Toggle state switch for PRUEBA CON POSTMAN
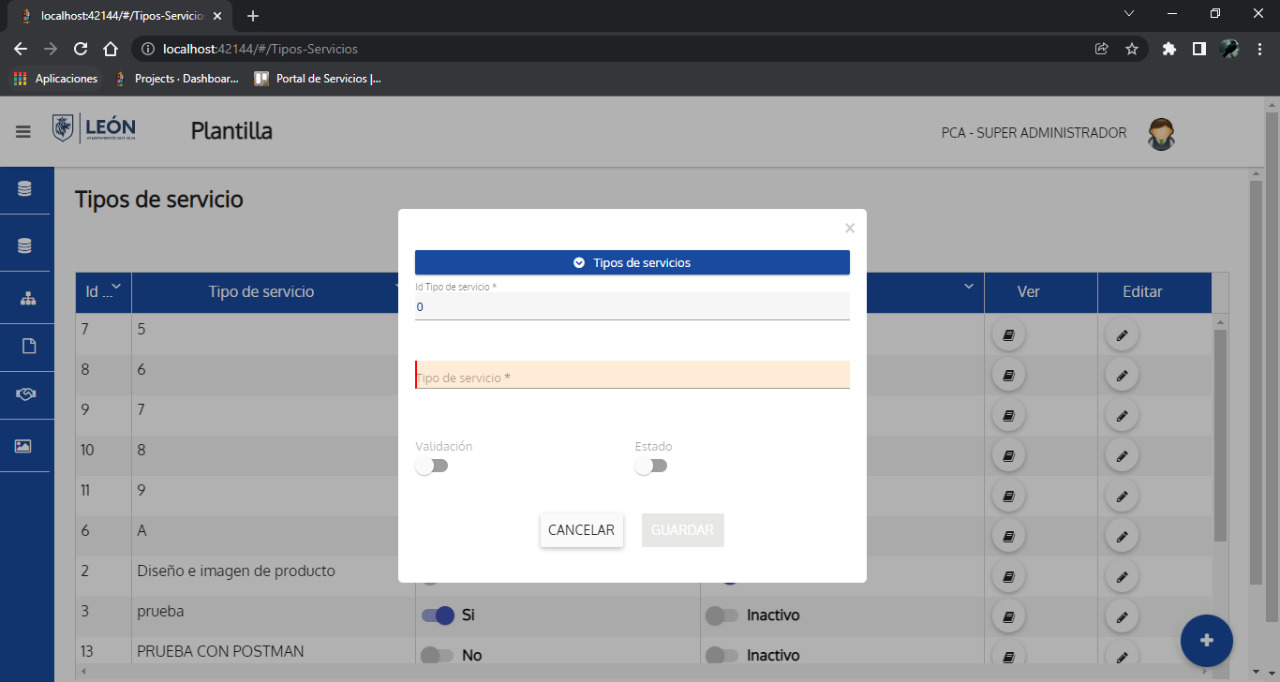This screenshot has width=1280, height=682. pos(722,655)
